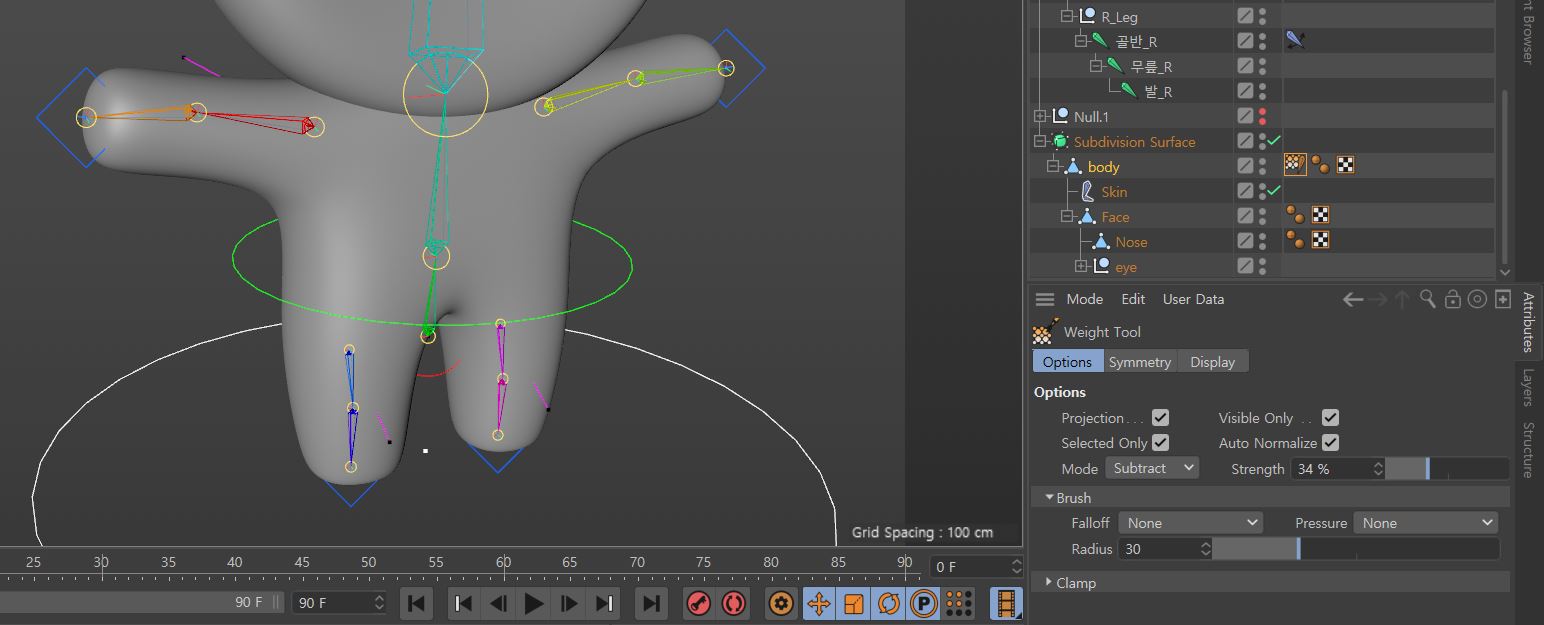This screenshot has height=625, width=1544.
Task: Toggle the Position keying move icon
Action: click(x=819, y=603)
